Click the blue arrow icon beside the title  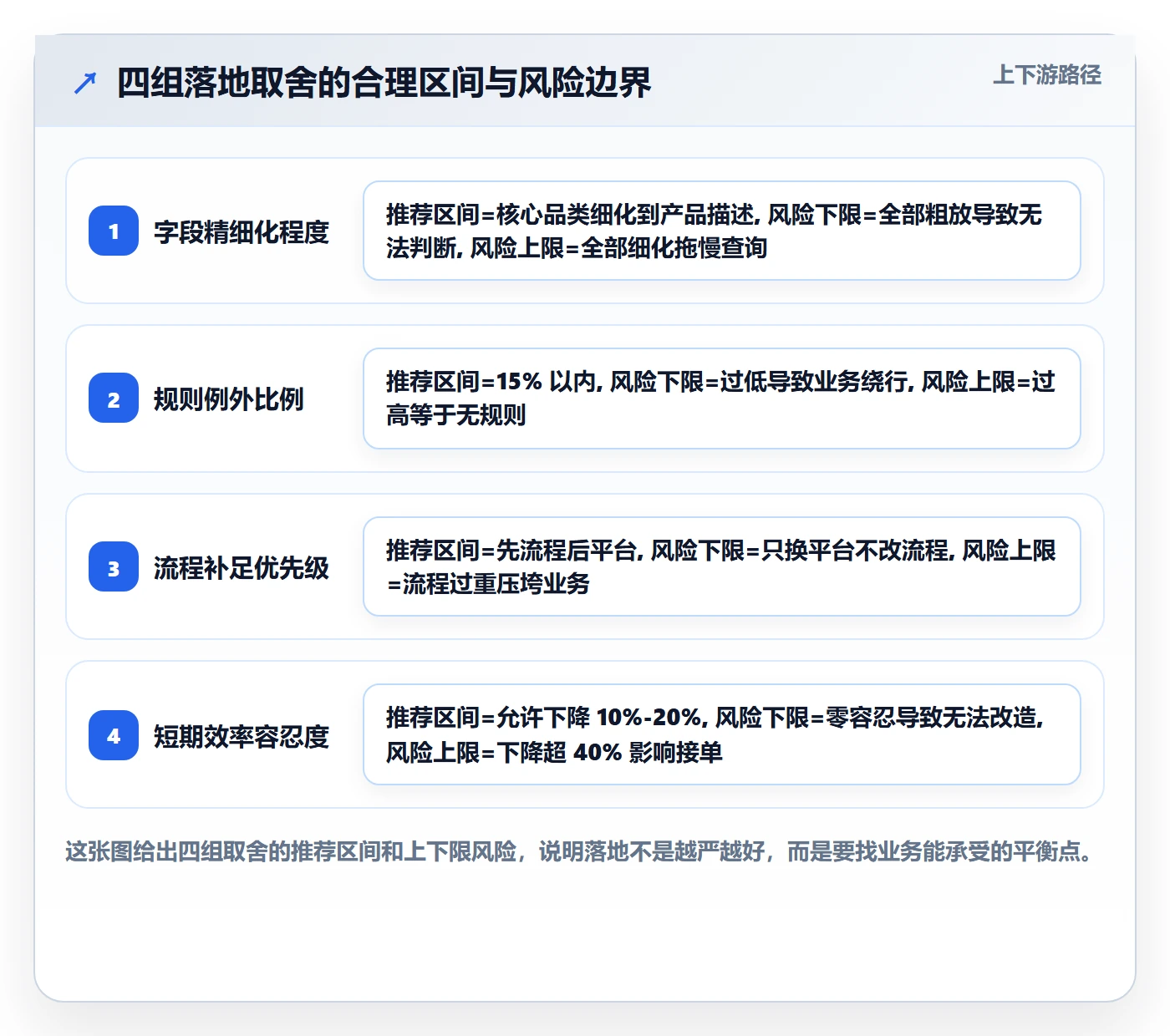click(85, 83)
